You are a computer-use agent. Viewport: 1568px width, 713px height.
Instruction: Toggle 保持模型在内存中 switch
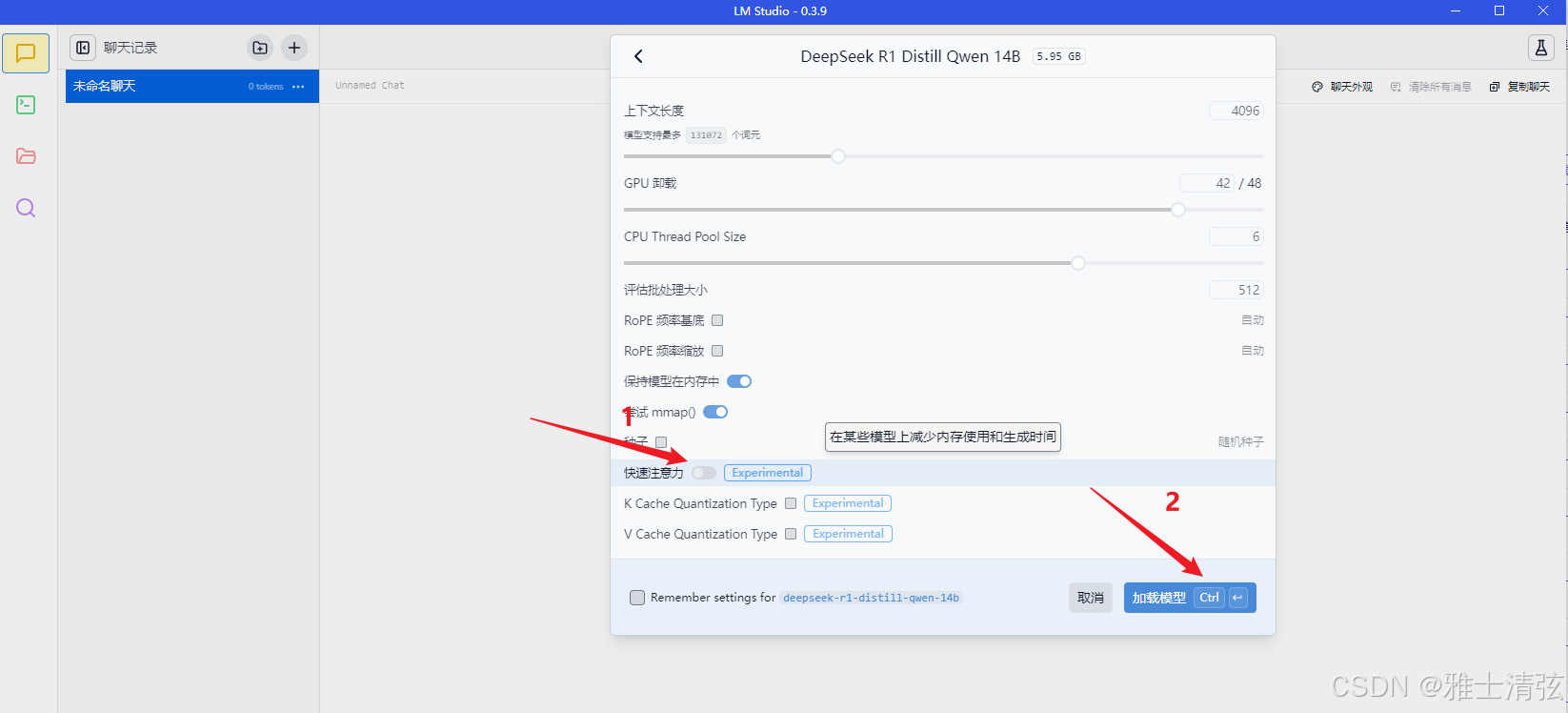(739, 381)
